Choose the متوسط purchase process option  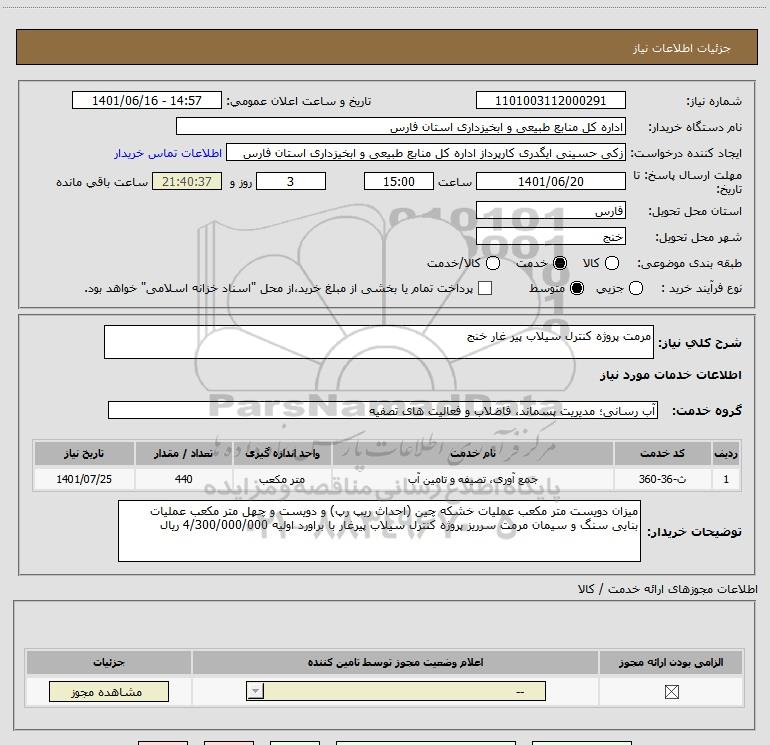pos(577,288)
